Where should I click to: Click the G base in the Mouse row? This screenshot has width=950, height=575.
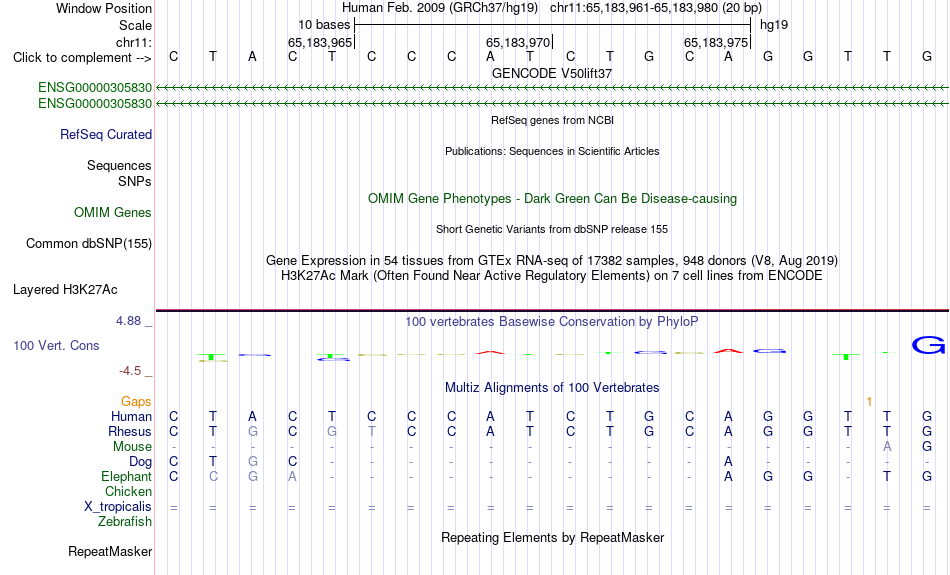pyautogui.click(x=927, y=447)
